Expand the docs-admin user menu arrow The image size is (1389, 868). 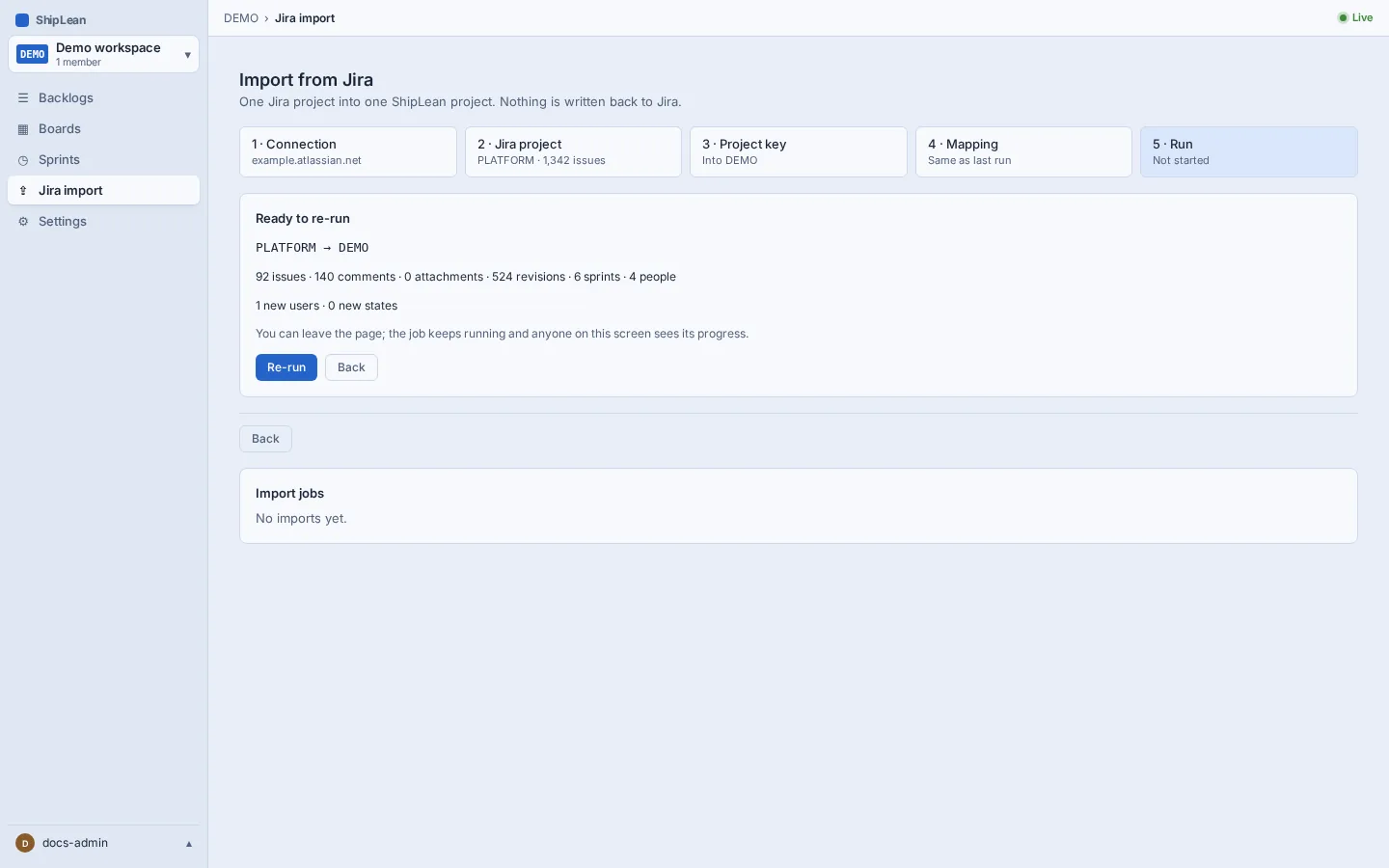tap(189, 844)
